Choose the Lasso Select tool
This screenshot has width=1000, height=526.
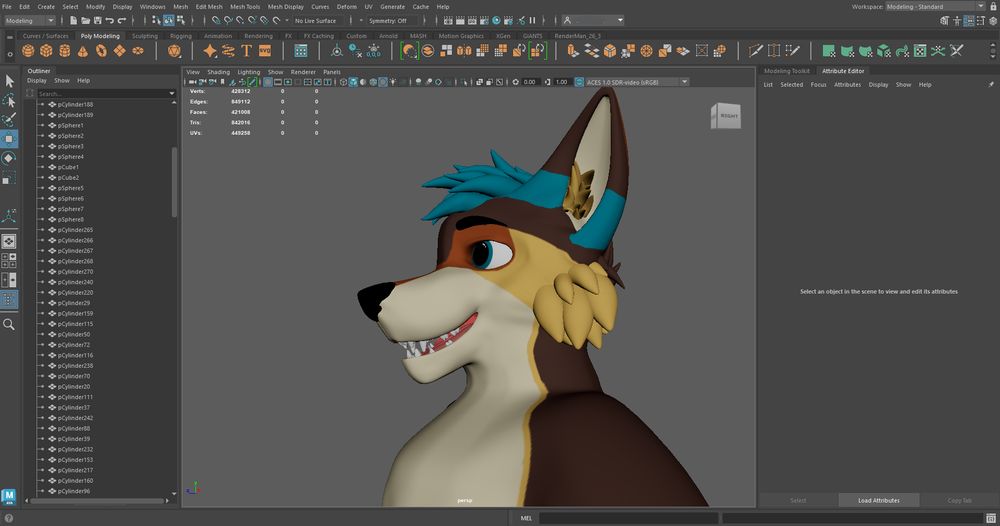tap(9, 100)
